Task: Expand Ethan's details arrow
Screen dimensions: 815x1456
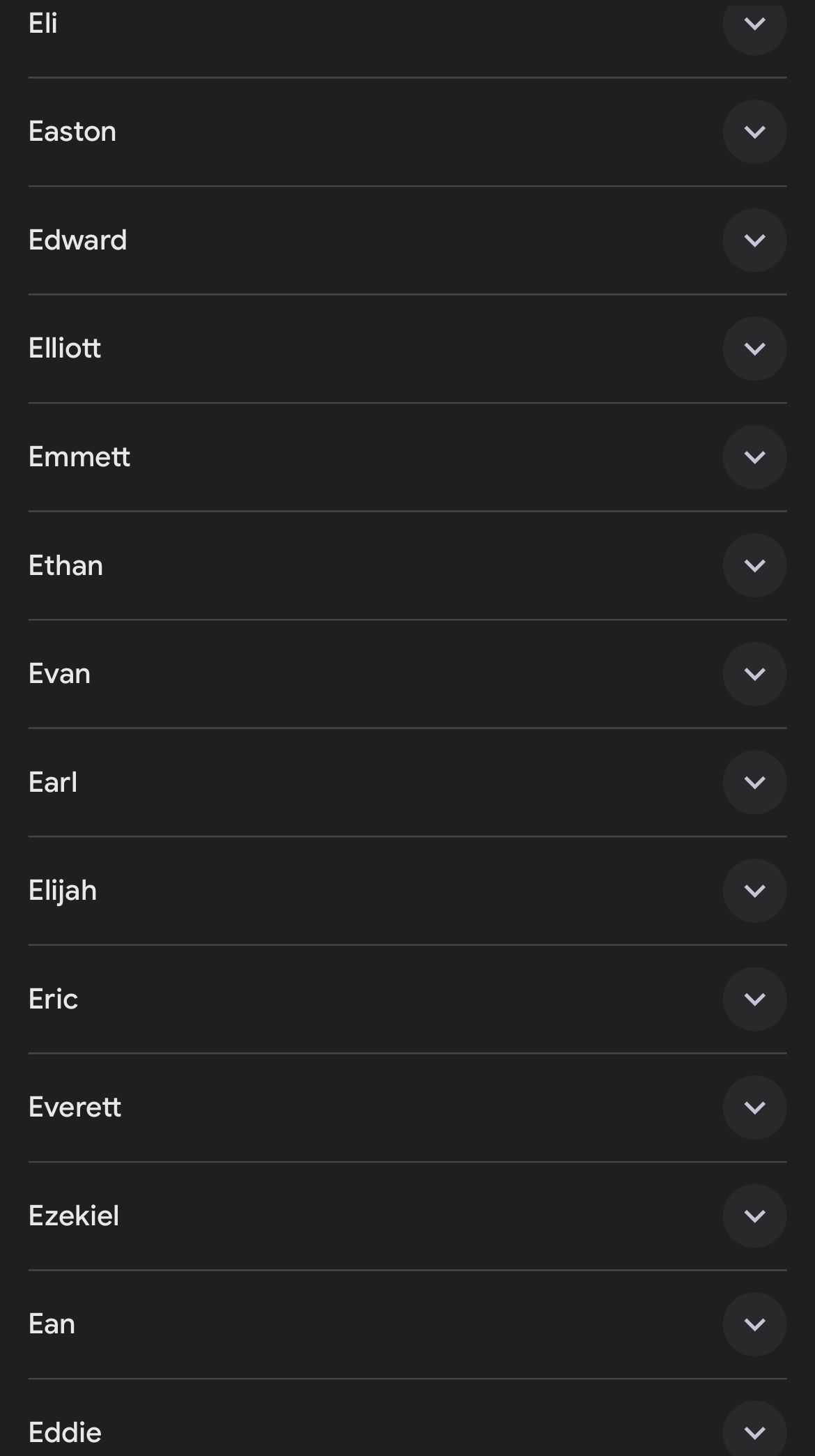Action: pyautogui.click(x=754, y=565)
